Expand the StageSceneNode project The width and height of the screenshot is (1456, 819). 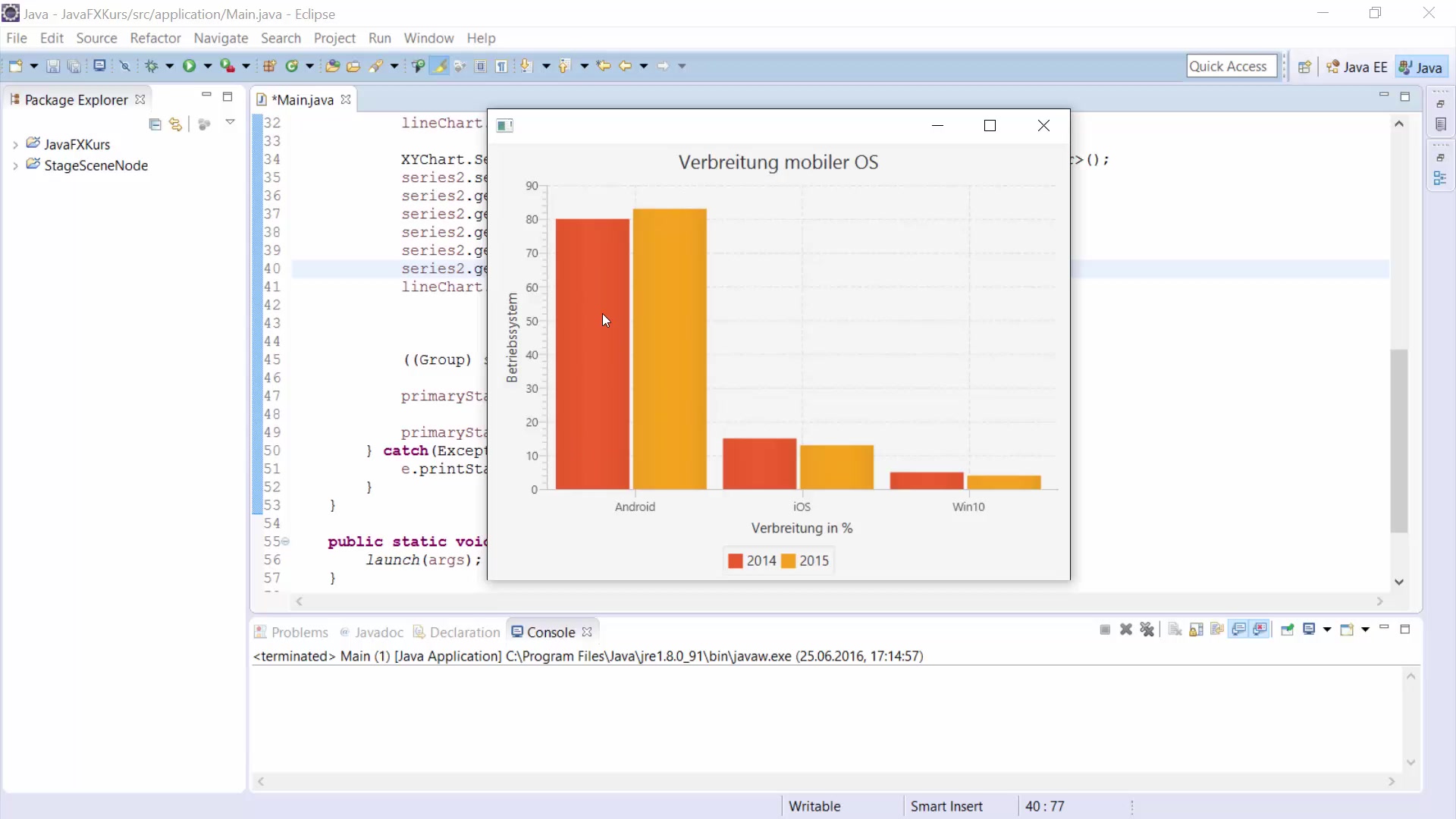(x=15, y=165)
